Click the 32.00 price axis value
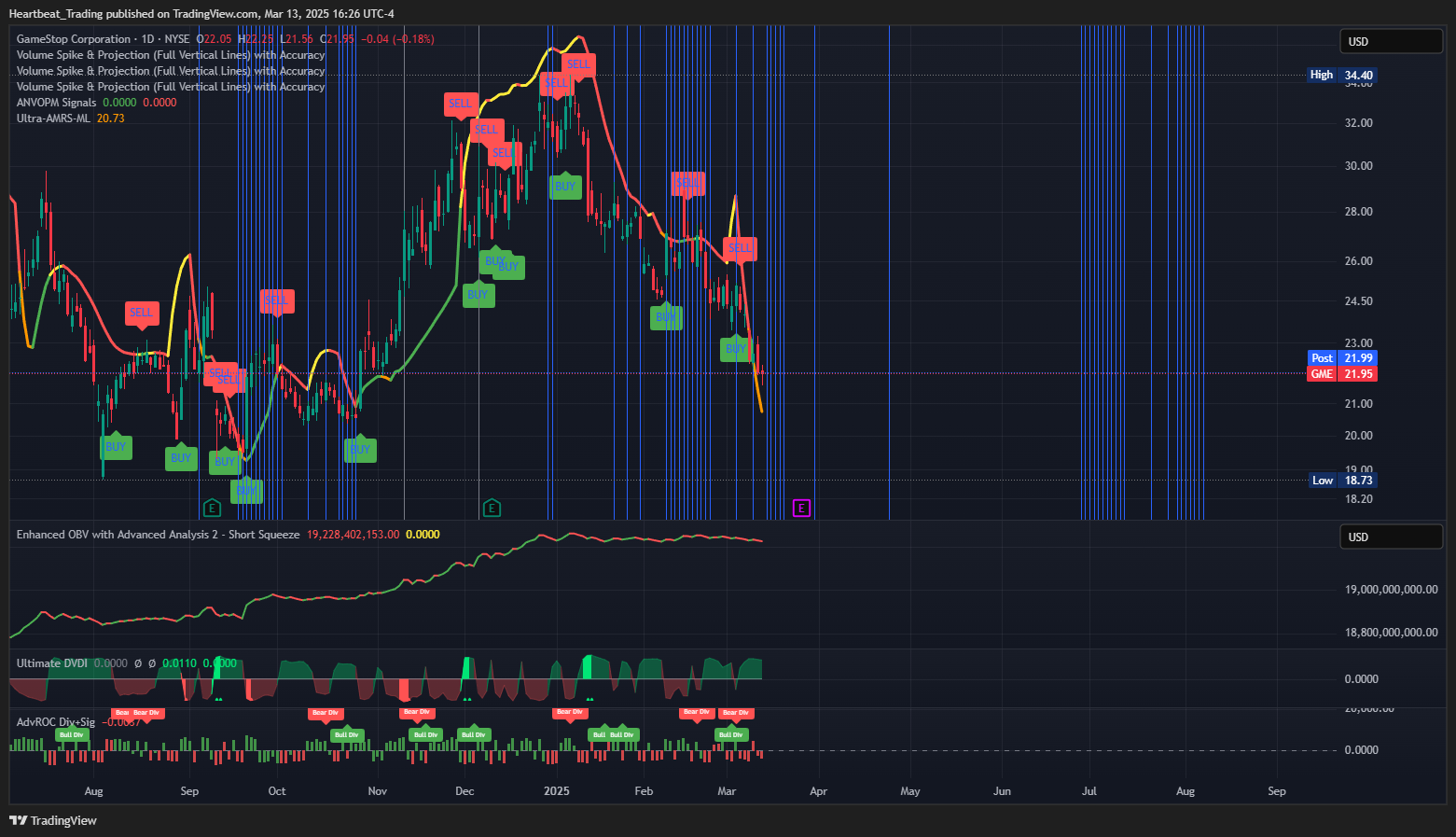1456x837 pixels. point(1358,123)
